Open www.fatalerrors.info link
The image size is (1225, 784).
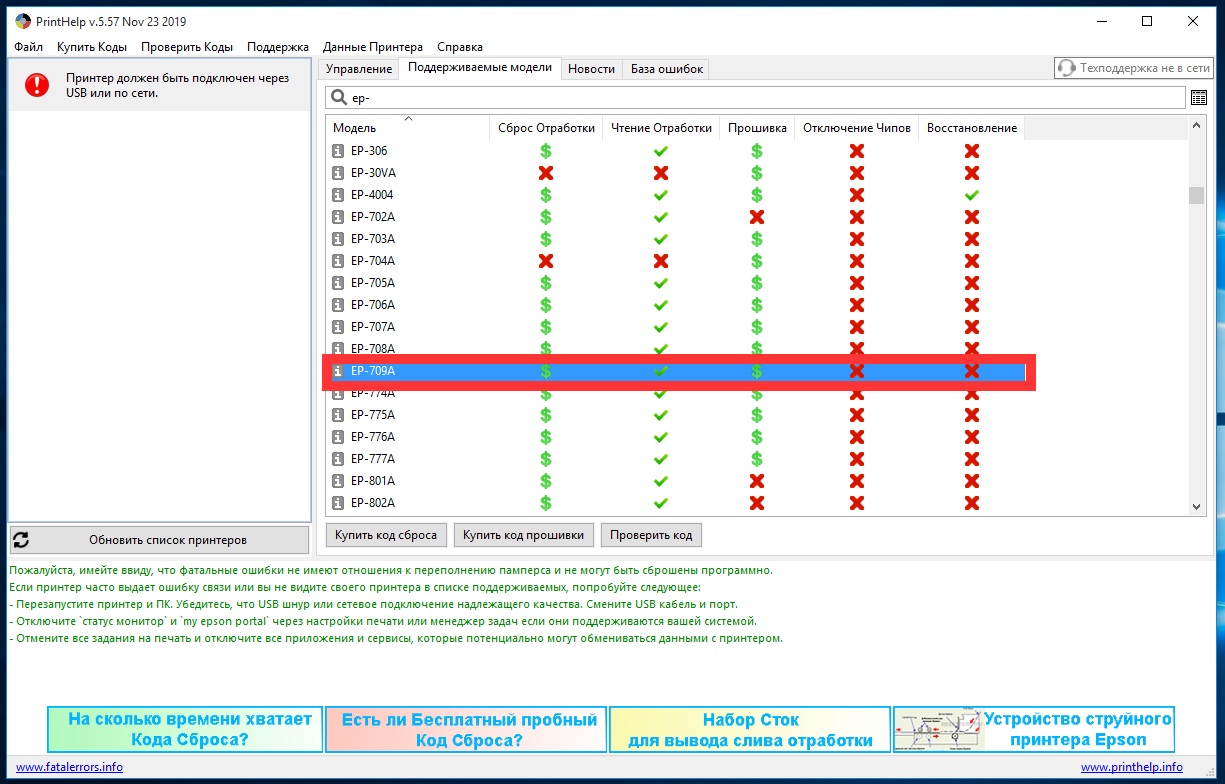click(70, 767)
